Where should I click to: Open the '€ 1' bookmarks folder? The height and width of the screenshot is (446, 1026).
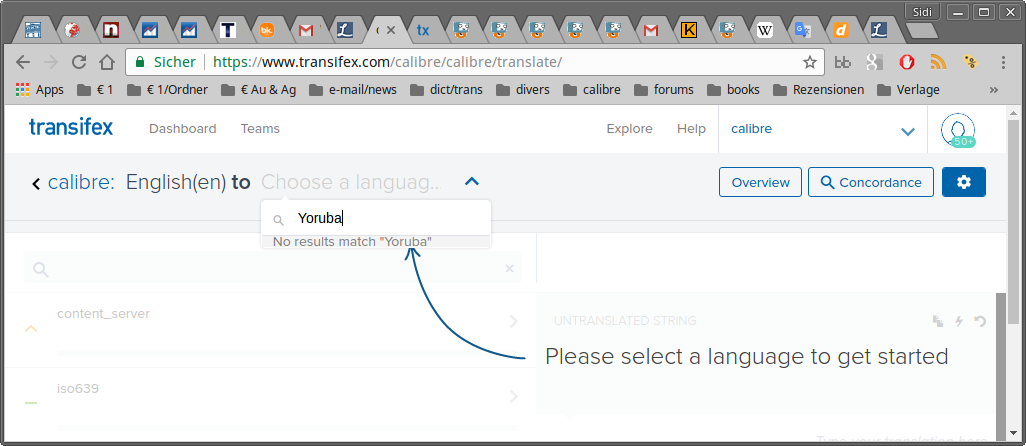(96, 90)
